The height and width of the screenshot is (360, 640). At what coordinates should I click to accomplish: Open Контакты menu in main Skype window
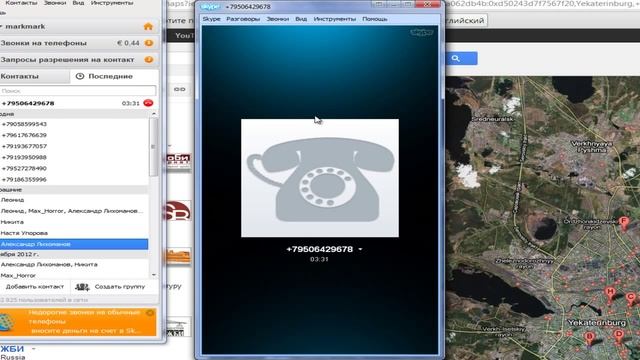click(21, 3)
